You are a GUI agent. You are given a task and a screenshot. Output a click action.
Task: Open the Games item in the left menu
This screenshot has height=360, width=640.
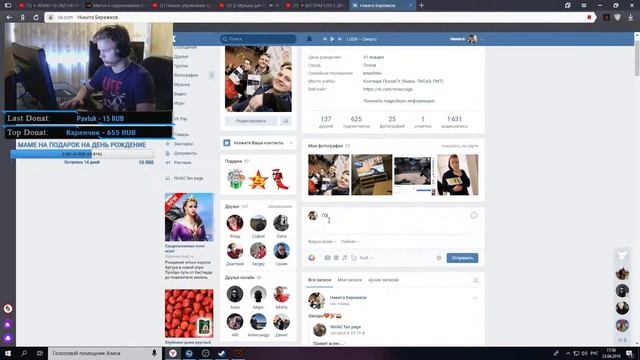[179, 103]
